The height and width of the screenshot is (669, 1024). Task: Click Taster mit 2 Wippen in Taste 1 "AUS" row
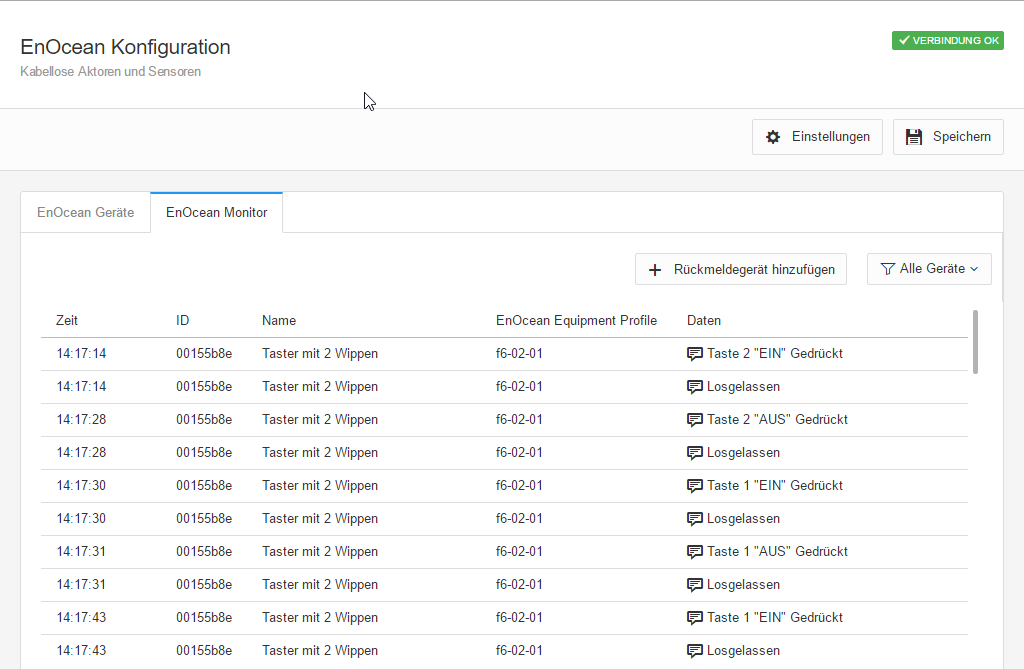click(320, 551)
